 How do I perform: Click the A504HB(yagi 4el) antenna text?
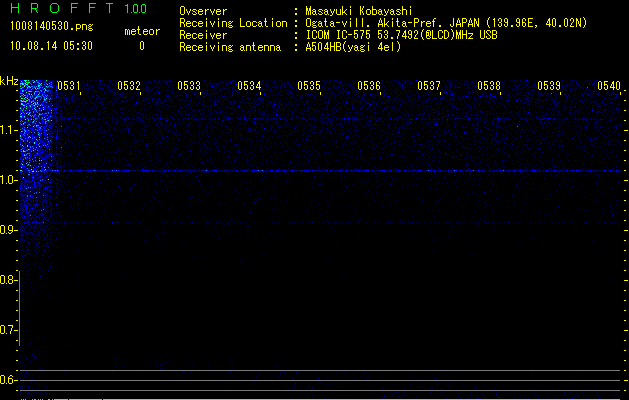(353, 47)
